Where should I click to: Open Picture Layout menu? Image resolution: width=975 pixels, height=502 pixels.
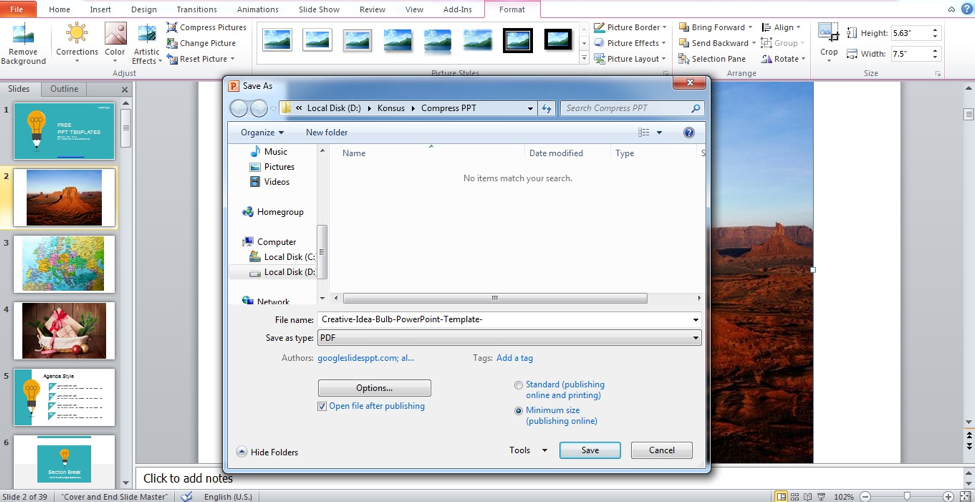630,58
